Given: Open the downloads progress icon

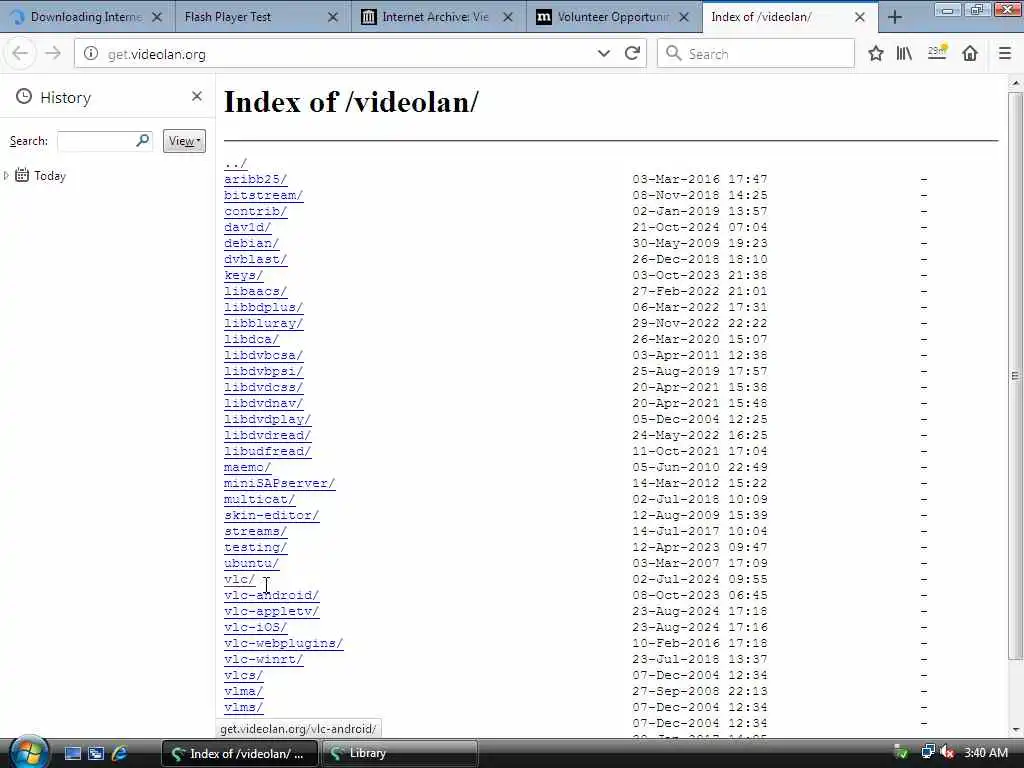Looking at the screenshot, I should tap(937, 52).
